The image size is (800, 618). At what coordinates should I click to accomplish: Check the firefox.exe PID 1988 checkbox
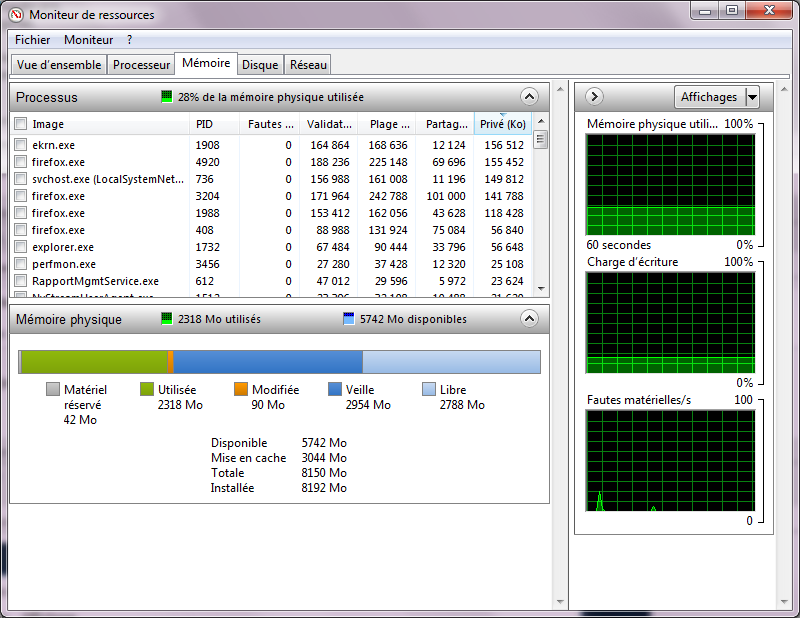click(x=20, y=212)
